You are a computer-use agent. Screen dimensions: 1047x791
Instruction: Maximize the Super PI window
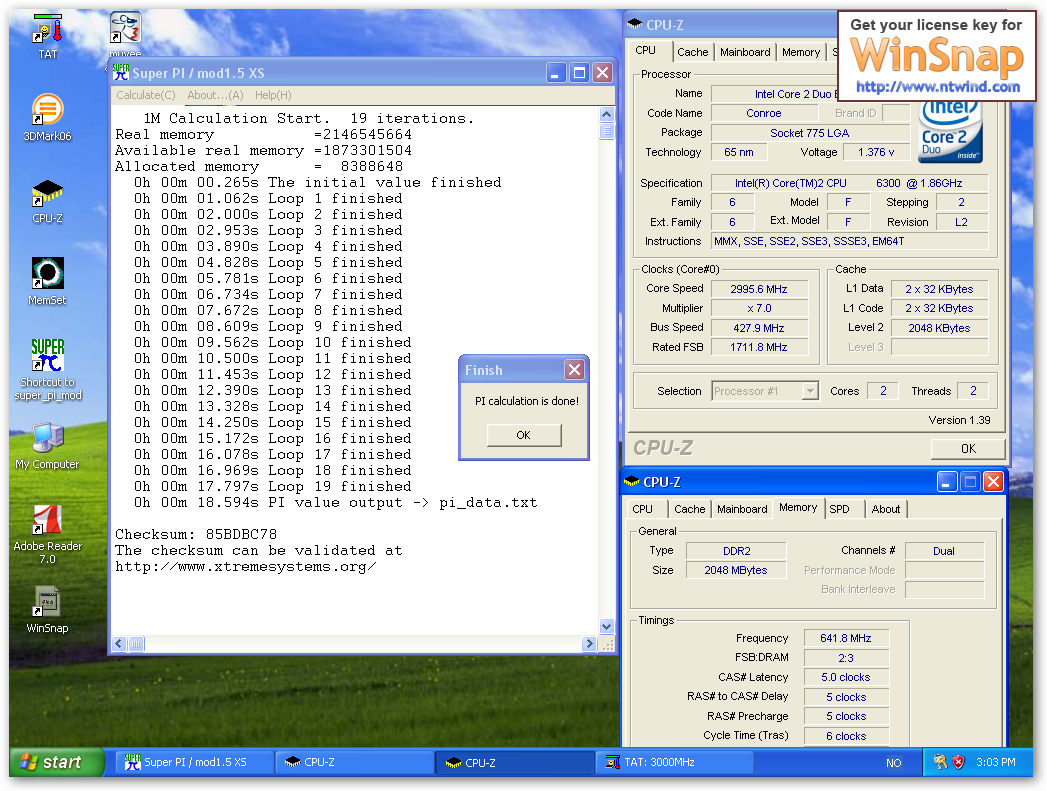[x=580, y=72]
